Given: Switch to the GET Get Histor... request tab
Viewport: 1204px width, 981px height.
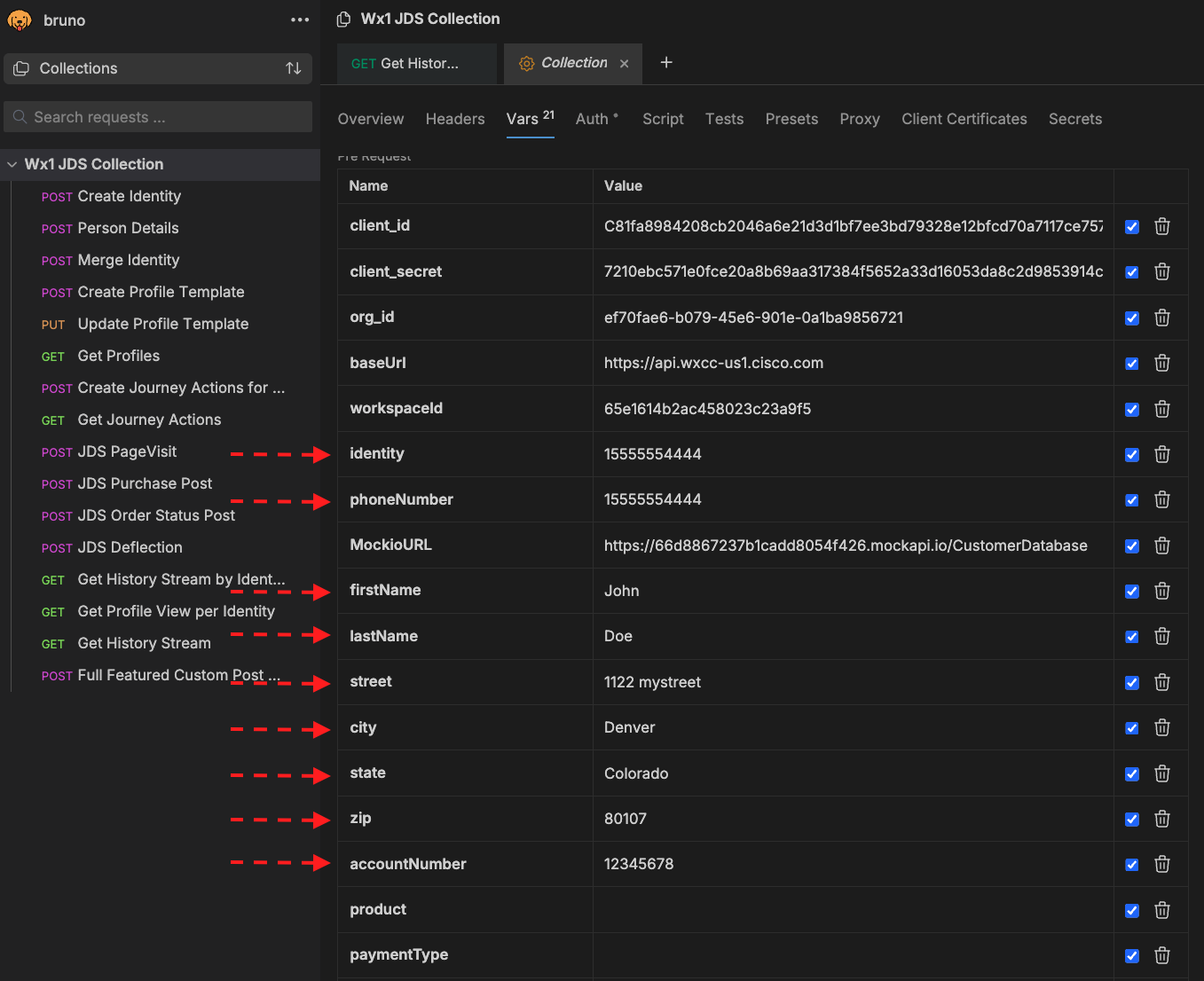Looking at the screenshot, I should click(417, 64).
